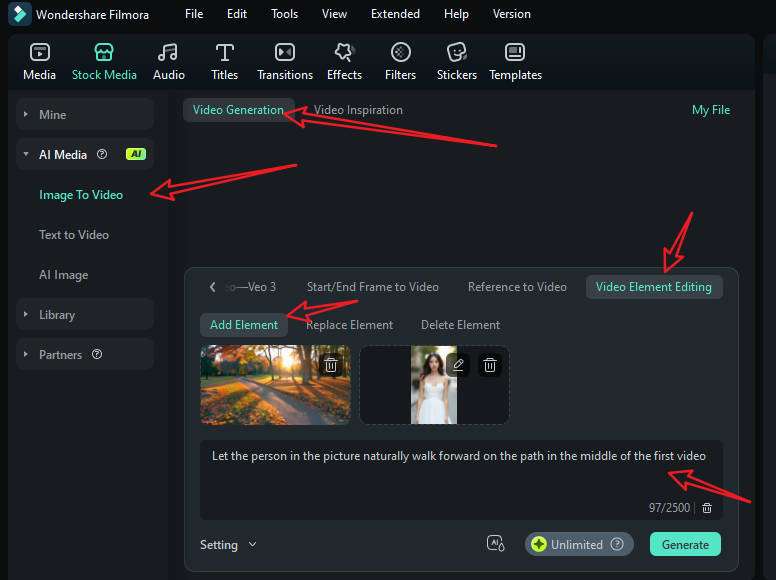Choose the Replace Element option
Viewport: 776px width, 580px height.
point(349,325)
